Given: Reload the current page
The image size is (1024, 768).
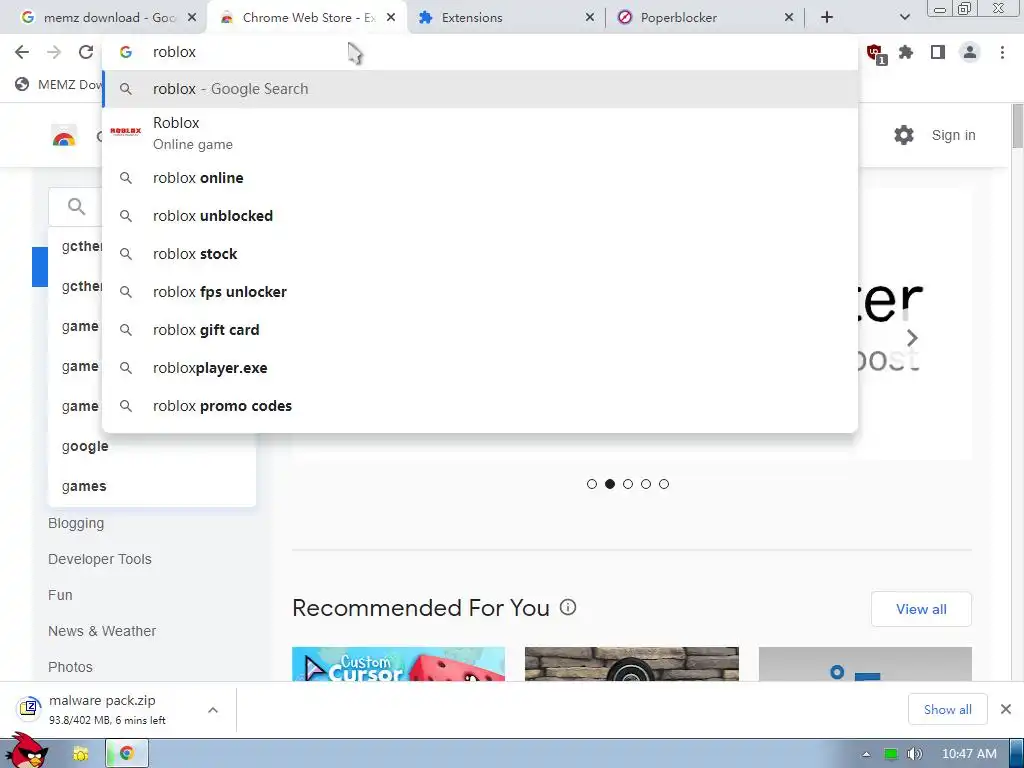Looking at the screenshot, I should click(86, 52).
